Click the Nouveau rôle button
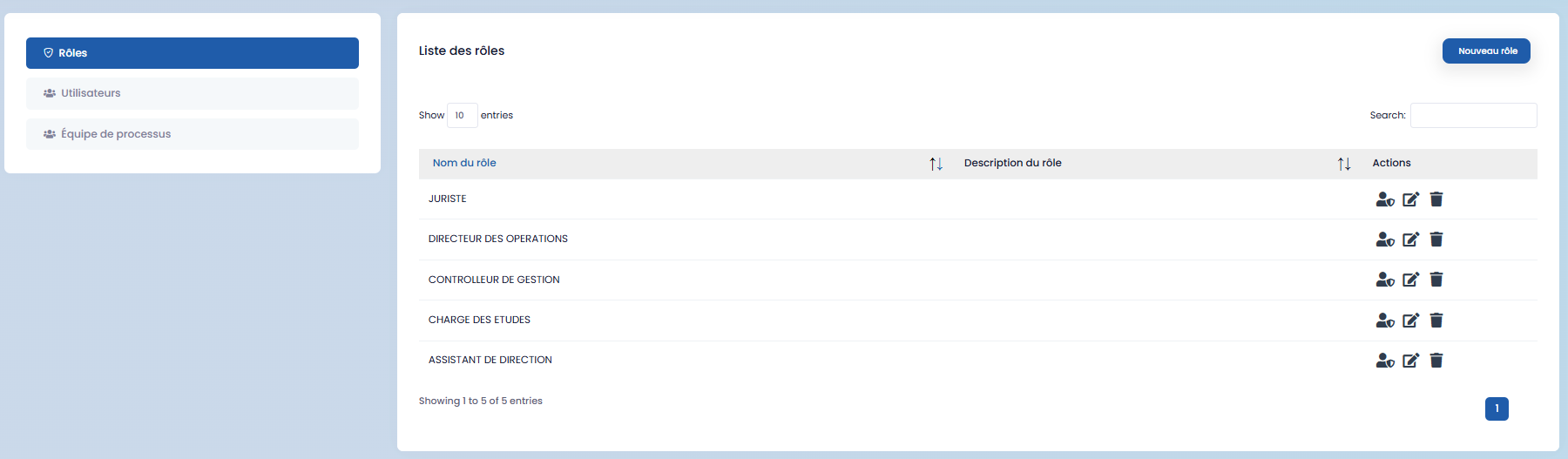The height and width of the screenshot is (459, 1568). coord(1486,51)
